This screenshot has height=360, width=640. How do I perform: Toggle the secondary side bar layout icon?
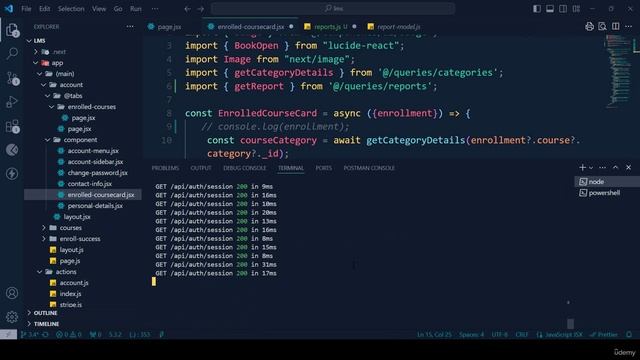pos(563,9)
